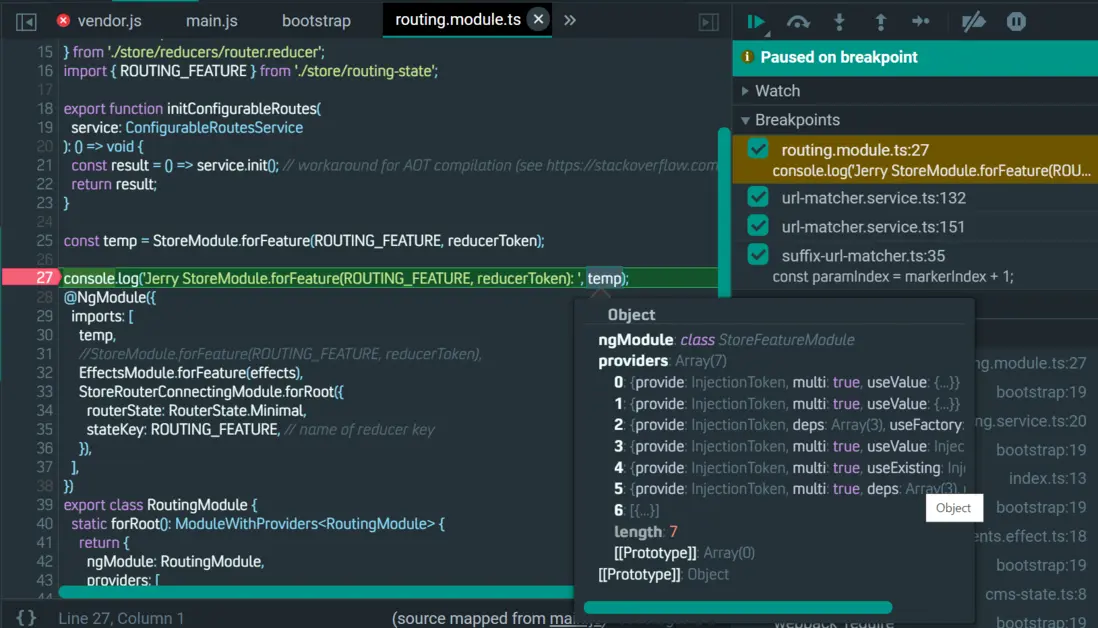Image resolution: width=1098 pixels, height=628 pixels.
Task: Expand providers entry 1 in popup
Action: (787, 404)
